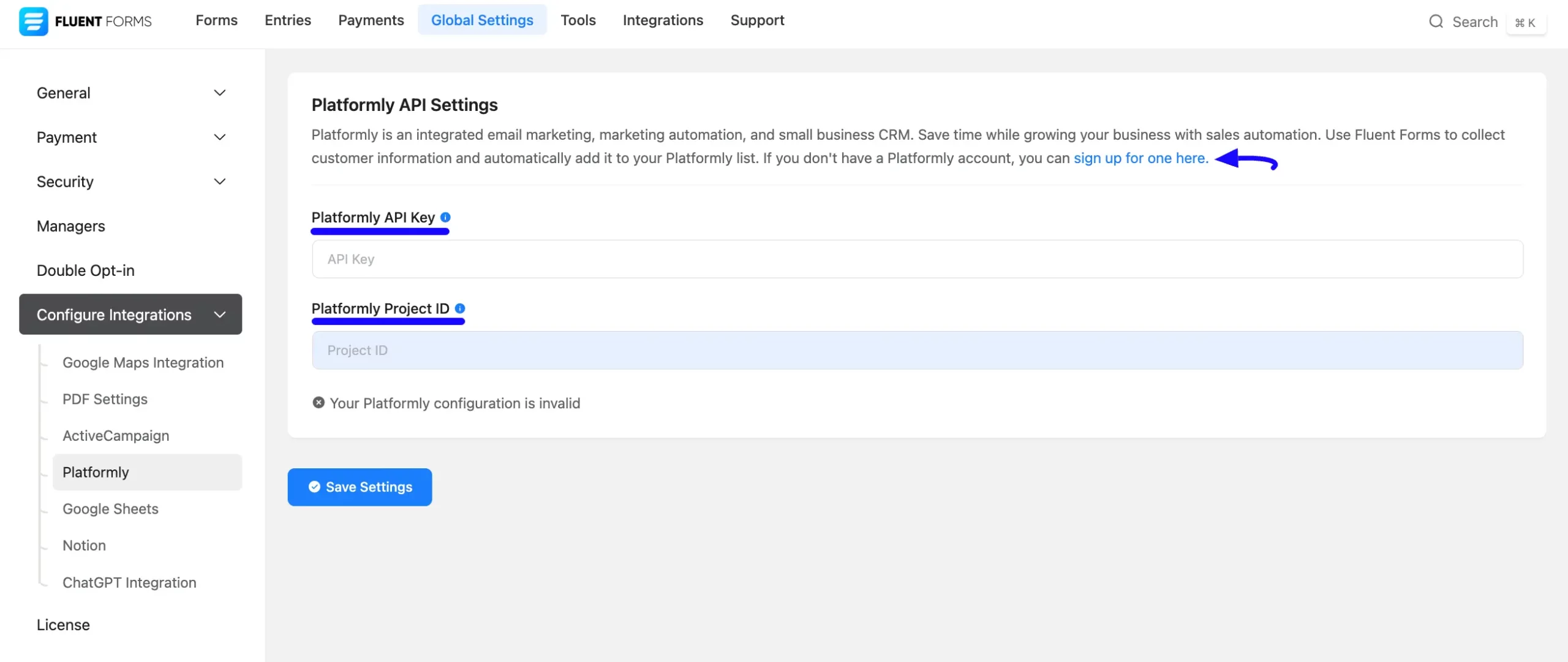Screen dimensions: 1568x662
Task: Open Google Sheets integration settings
Action: click(110, 509)
